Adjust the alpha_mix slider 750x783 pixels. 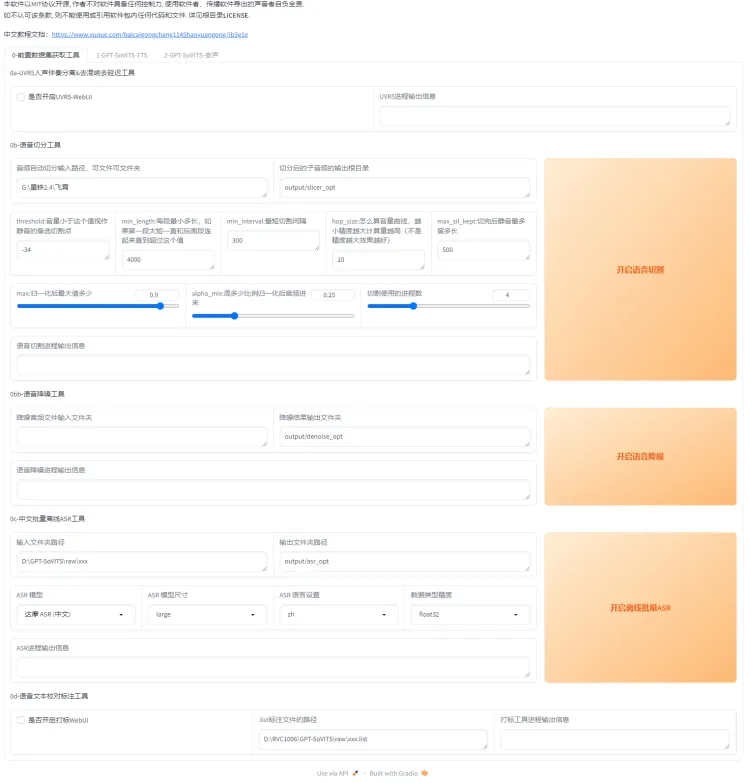[x=273, y=316]
